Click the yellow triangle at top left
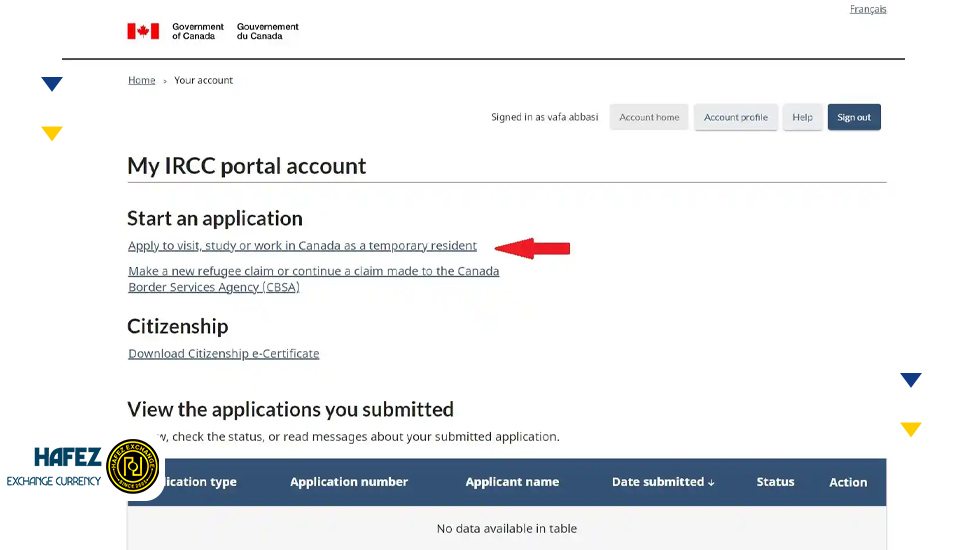The width and height of the screenshot is (967, 550). point(52,133)
